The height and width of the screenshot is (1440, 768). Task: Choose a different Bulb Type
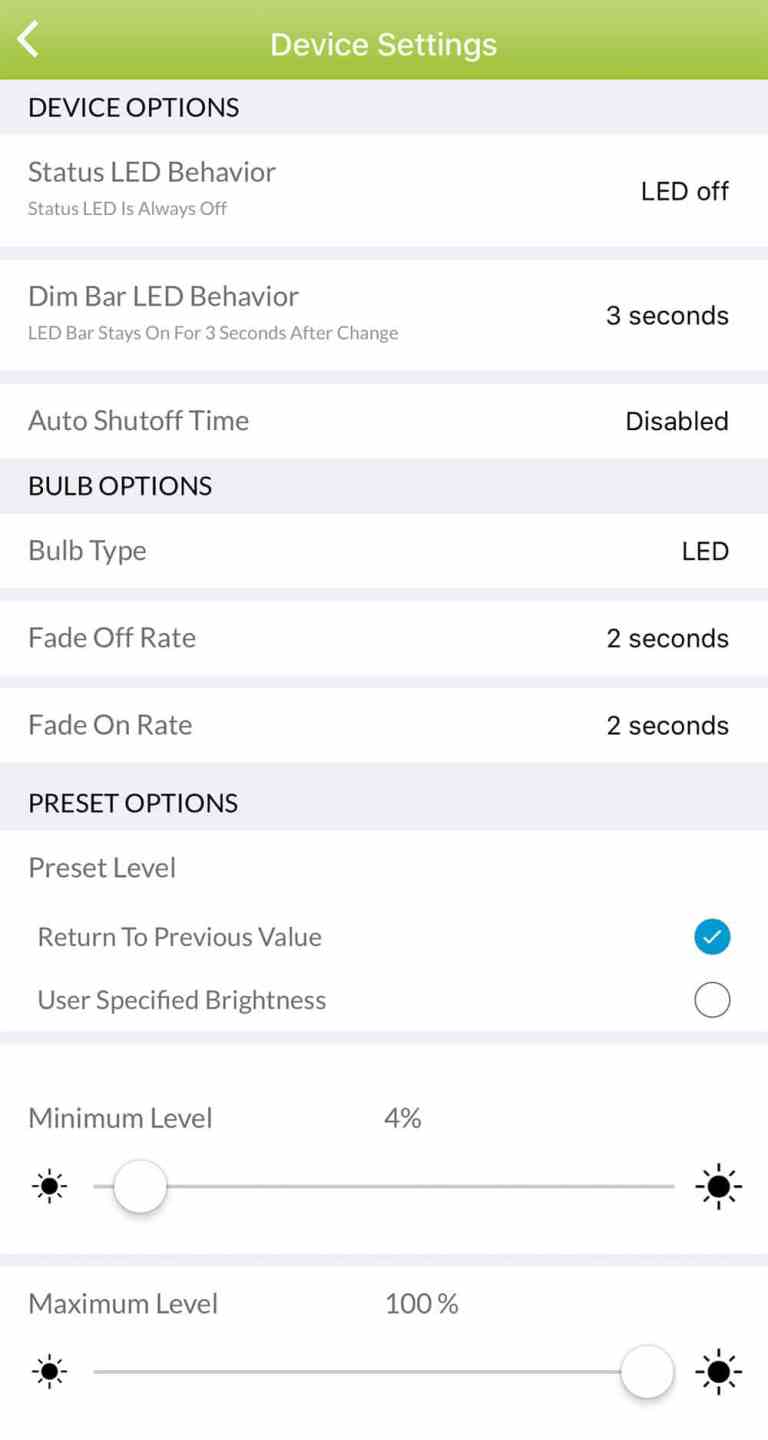(384, 551)
